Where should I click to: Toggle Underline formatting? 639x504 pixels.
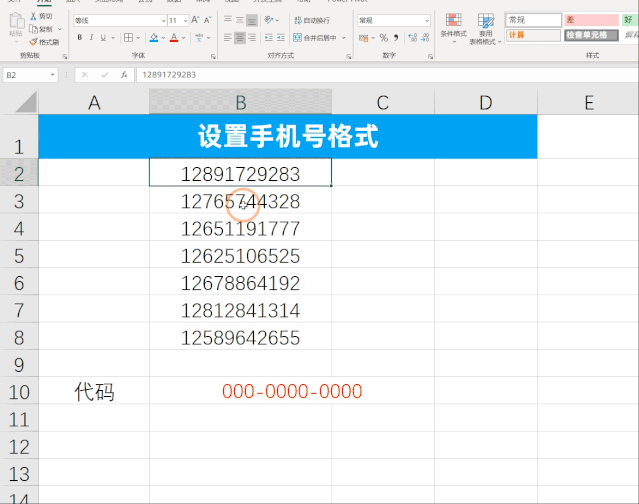point(103,37)
